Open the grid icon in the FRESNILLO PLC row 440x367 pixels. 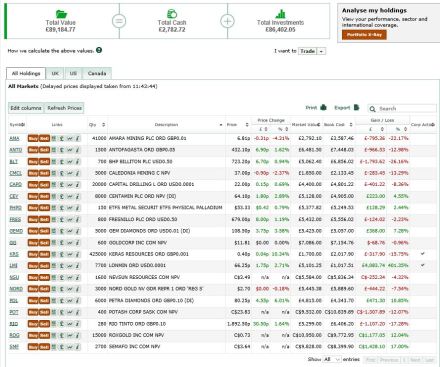coord(54,219)
